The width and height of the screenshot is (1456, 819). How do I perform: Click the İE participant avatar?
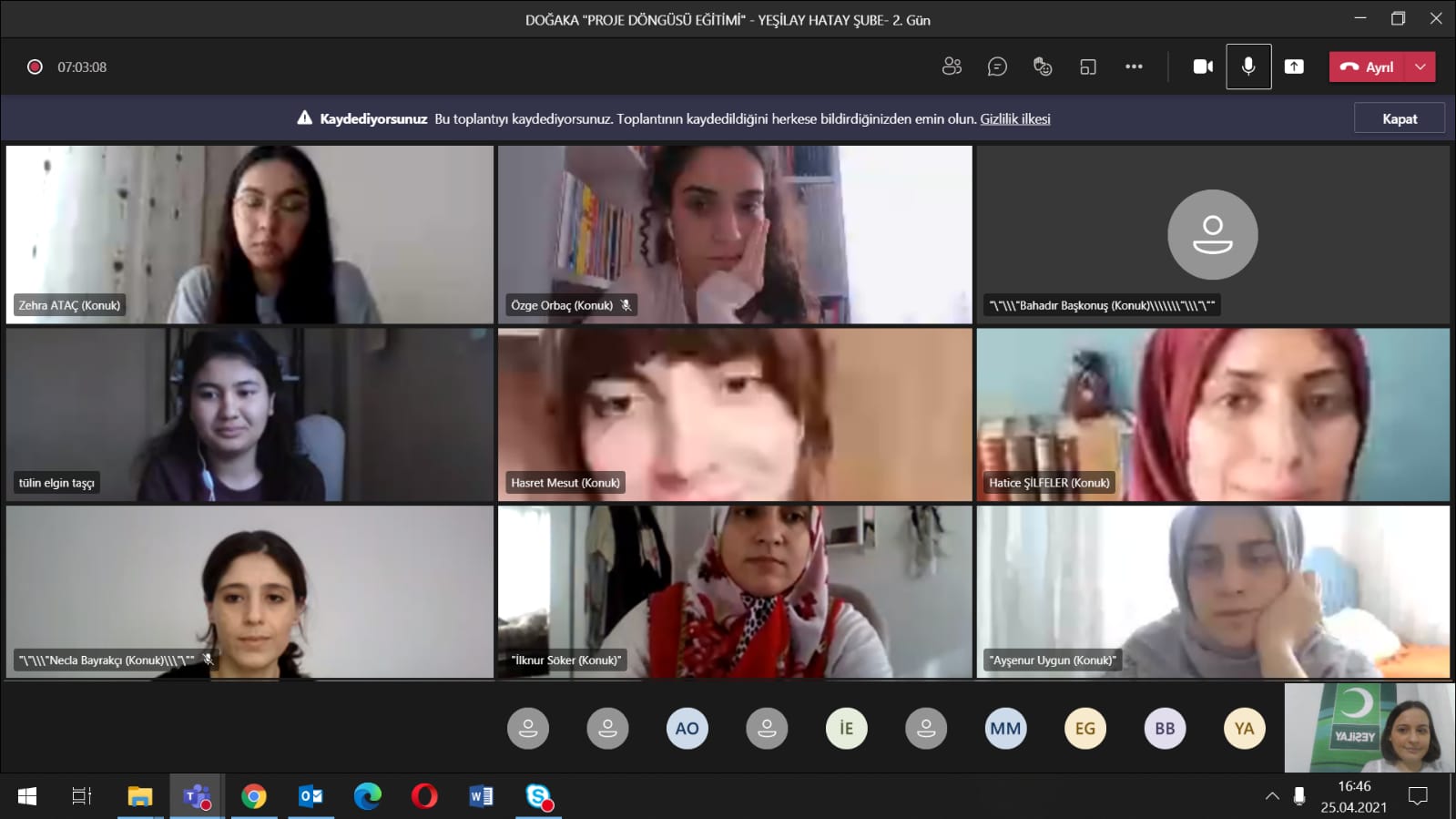[x=847, y=728]
